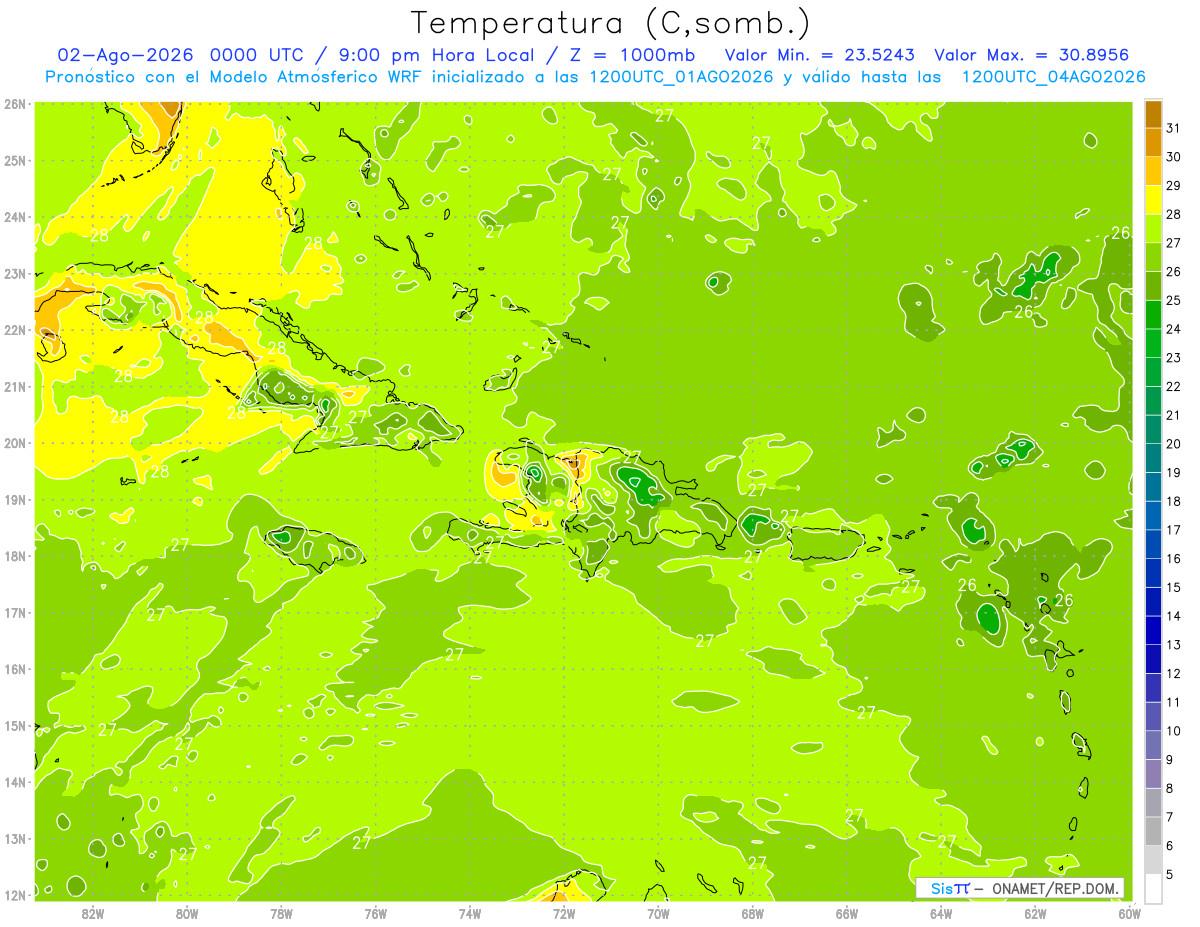Select the '02-Ago-2026 0000 UTC' date text
This screenshot has height=927, width=1200.
(x=183, y=55)
